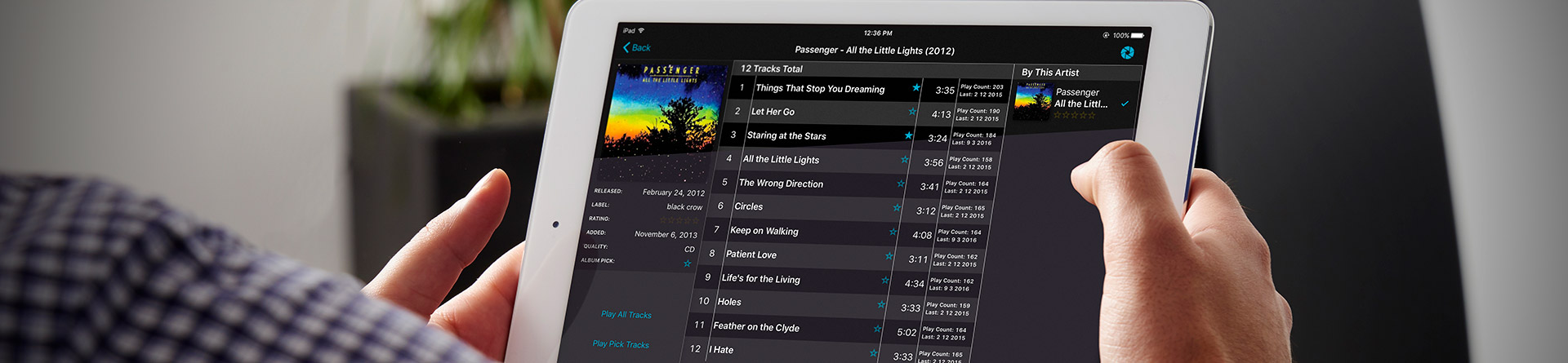The height and width of the screenshot is (363, 1568).
Task: Tap label value black crow
Action: 684,207
